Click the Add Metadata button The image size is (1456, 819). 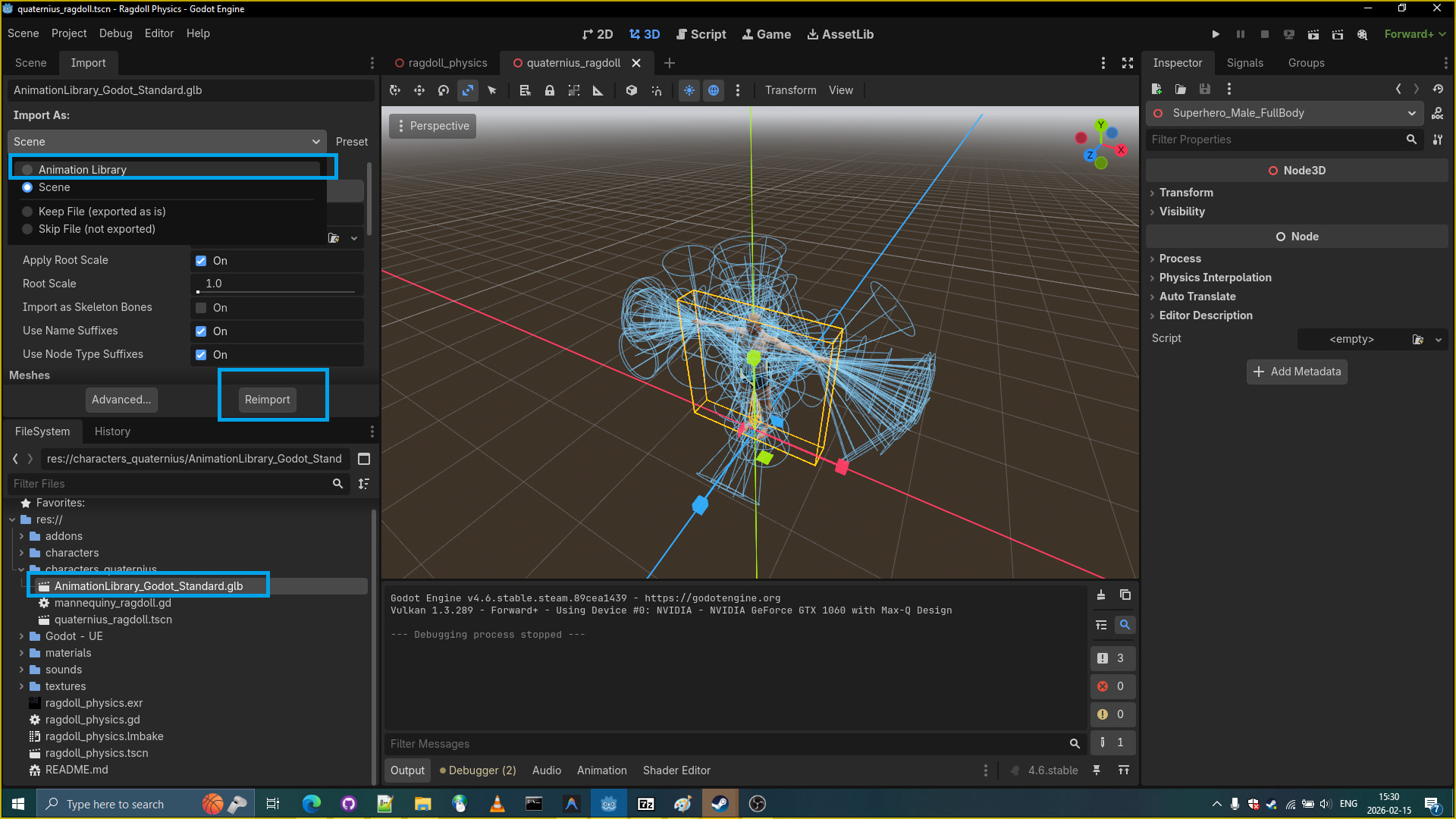pos(1297,372)
